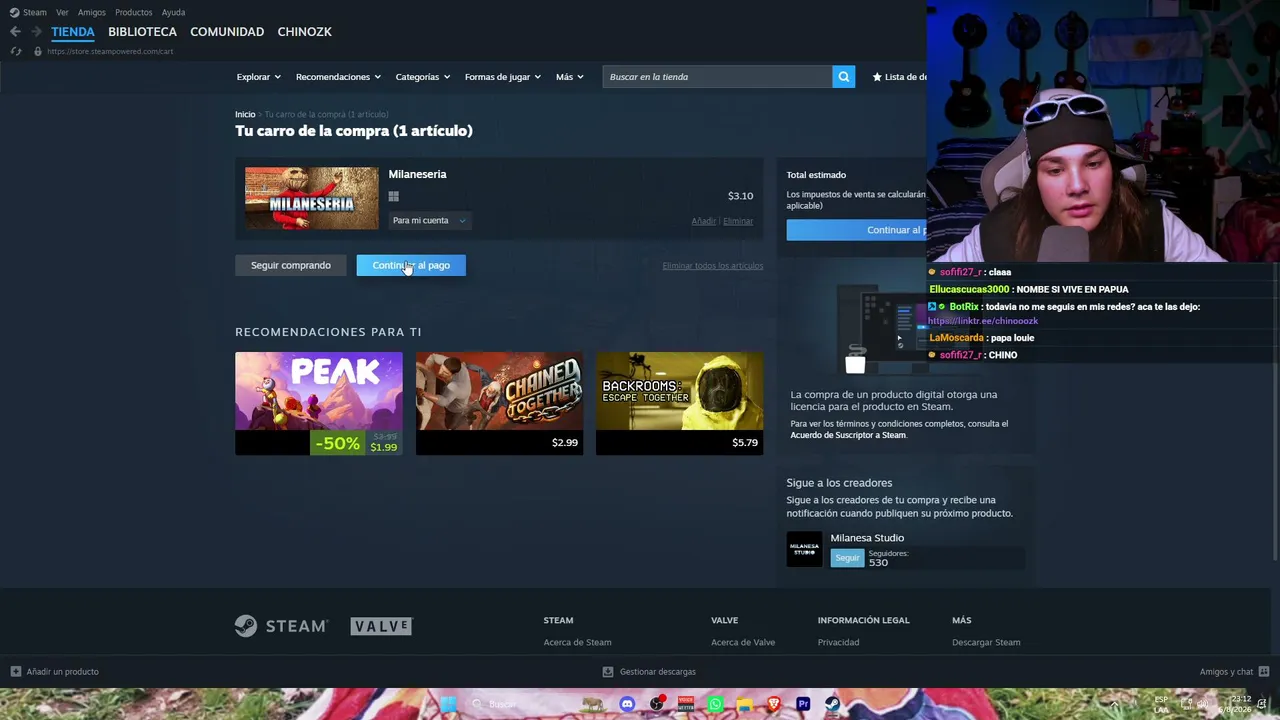Open the Windows Start menu
This screenshot has height=720, width=1280.
449,704
